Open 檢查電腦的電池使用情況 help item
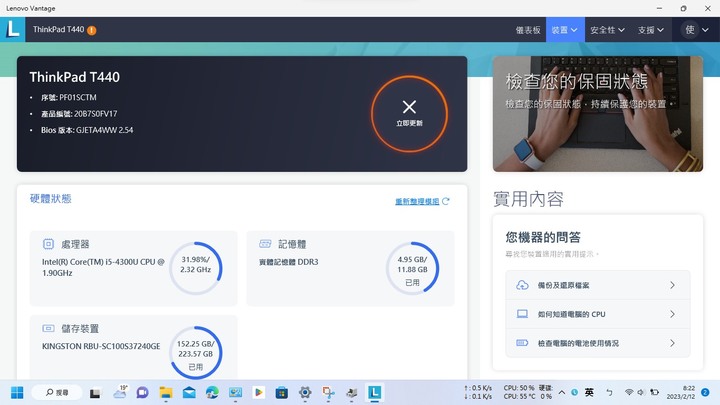The image size is (720, 405). click(x=597, y=343)
